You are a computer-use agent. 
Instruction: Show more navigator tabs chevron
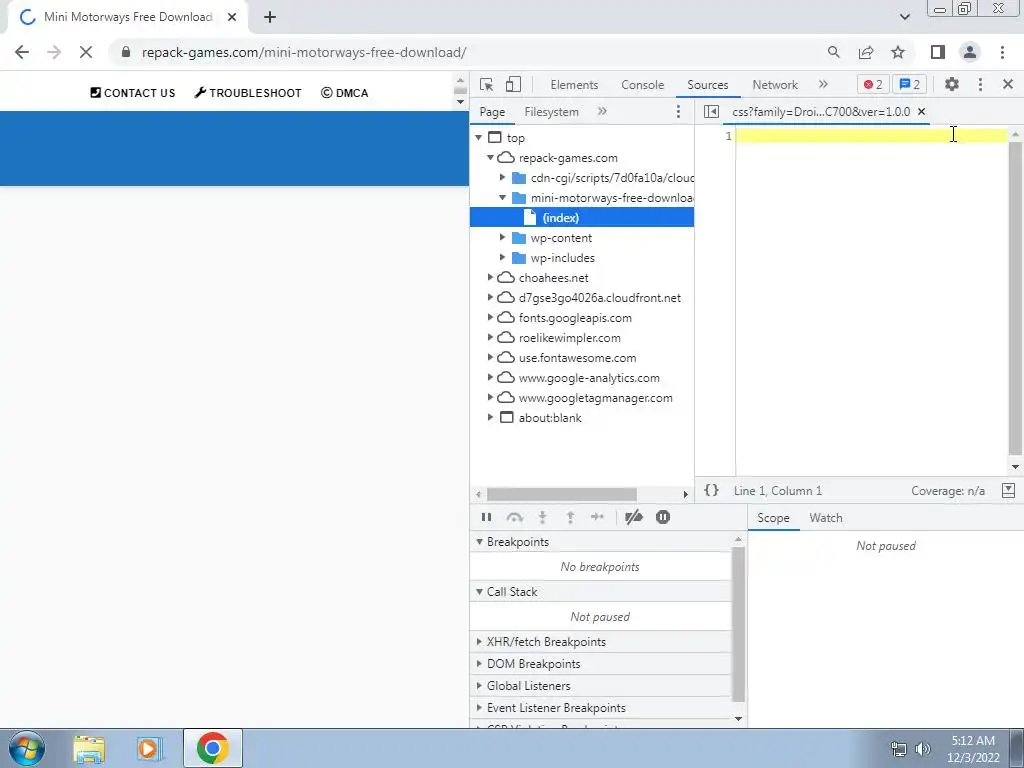[602, 112]
